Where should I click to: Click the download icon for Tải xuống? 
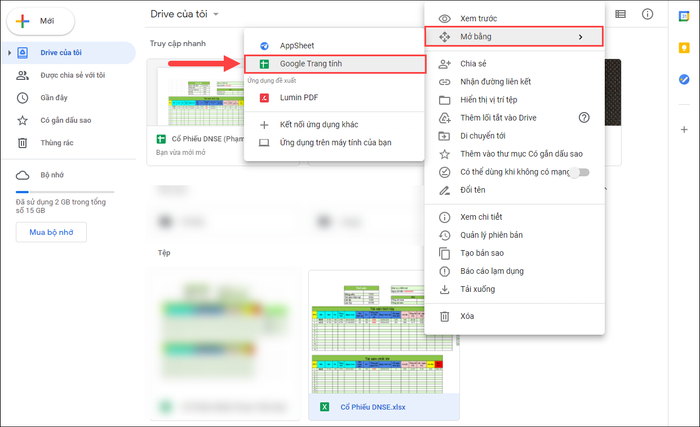444,289
